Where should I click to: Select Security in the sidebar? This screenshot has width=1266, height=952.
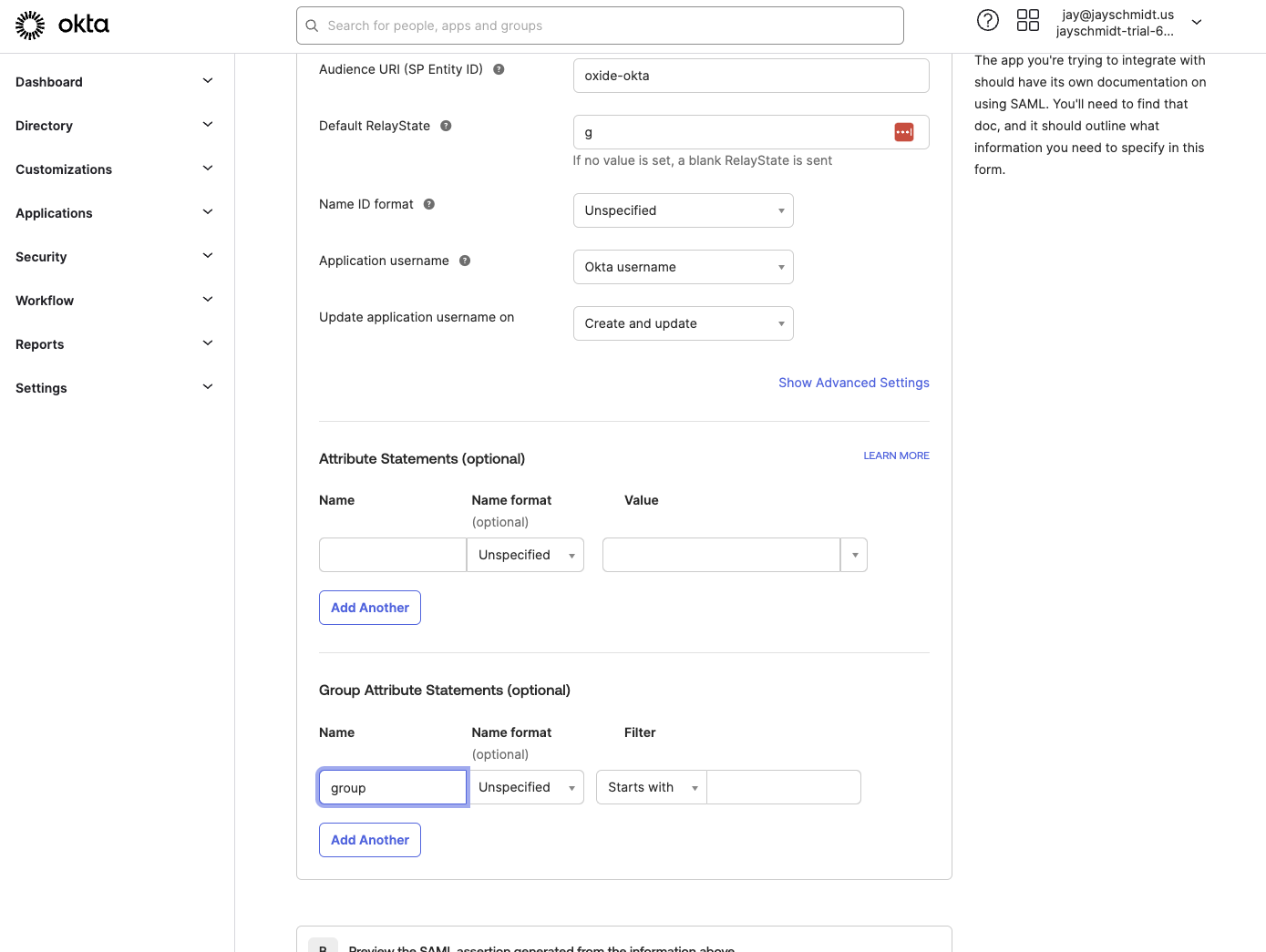coord(41,257)
